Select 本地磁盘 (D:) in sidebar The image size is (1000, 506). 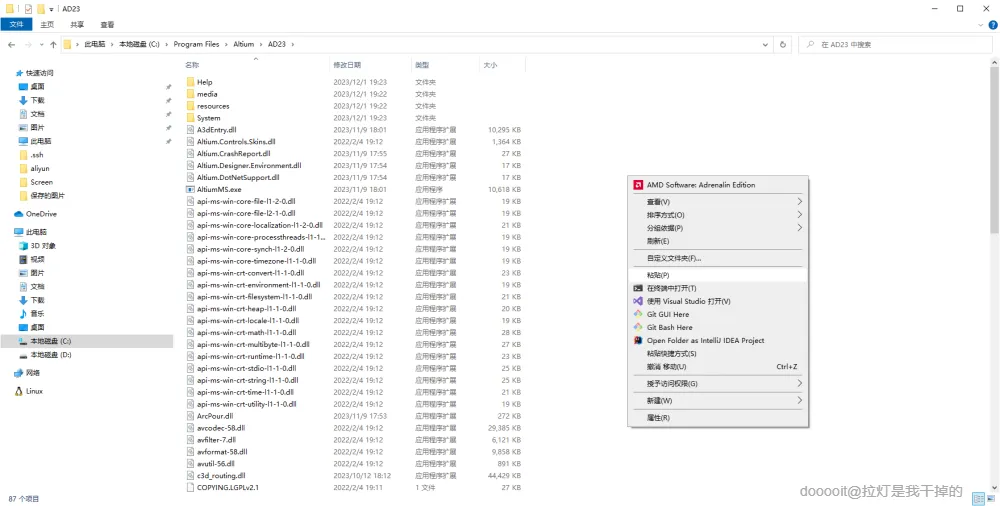tap(45, 355)
